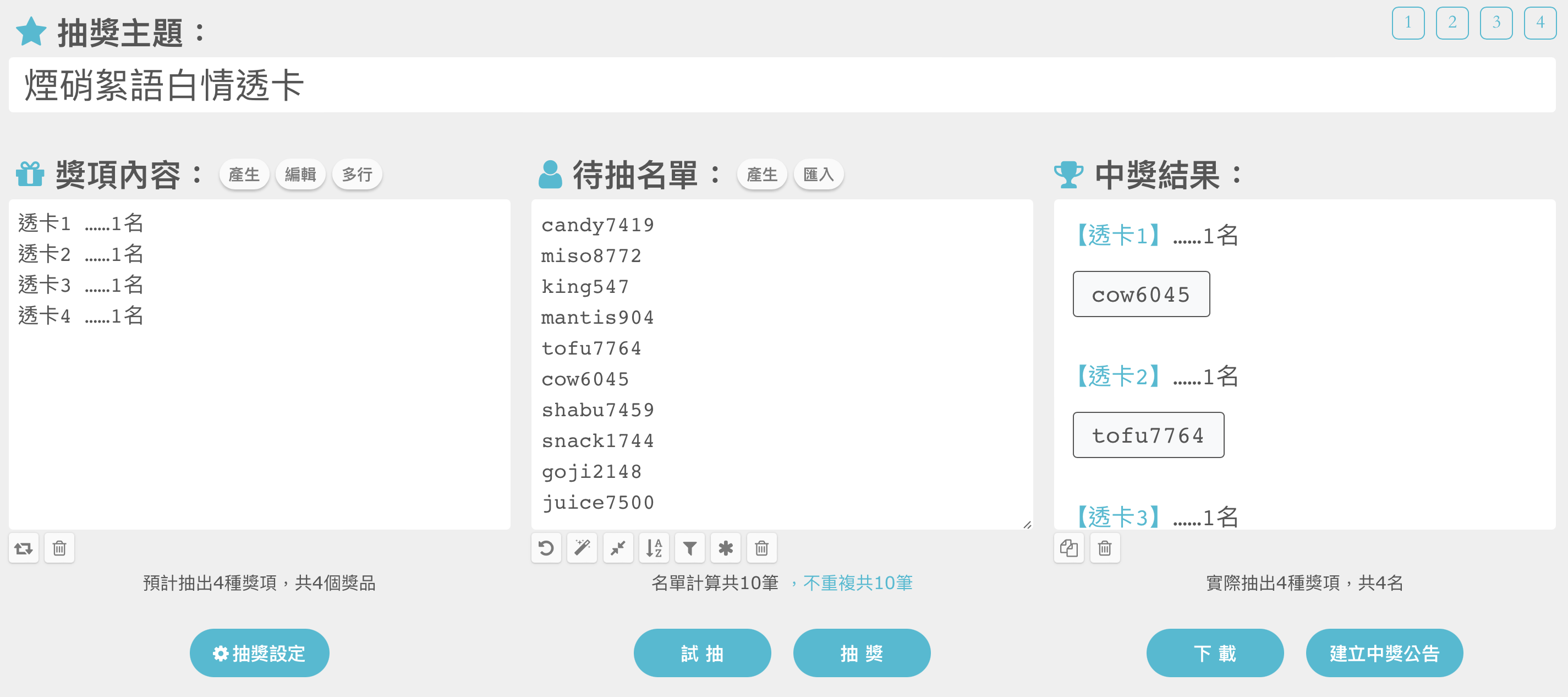Click 產生 next to 待抽名單
This screenshot has width=1568, height=697.
pos(762,175)
